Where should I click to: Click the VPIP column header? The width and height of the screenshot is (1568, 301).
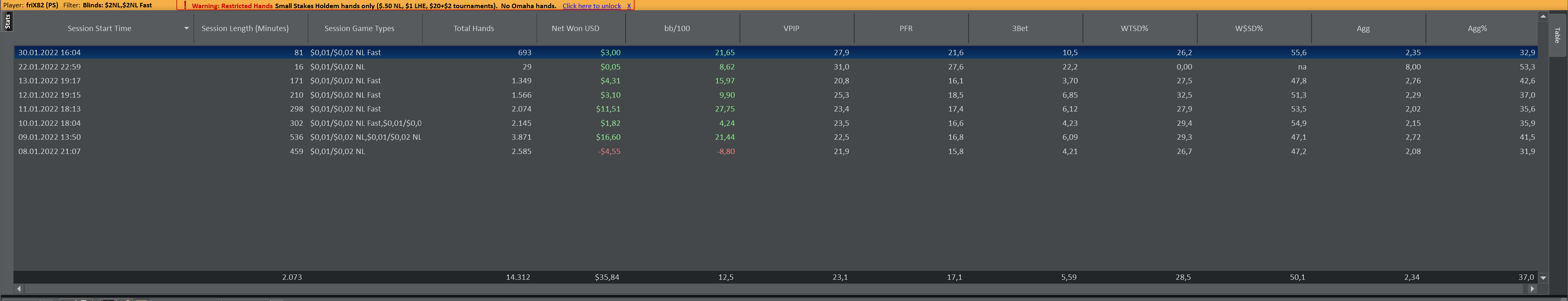791,28
